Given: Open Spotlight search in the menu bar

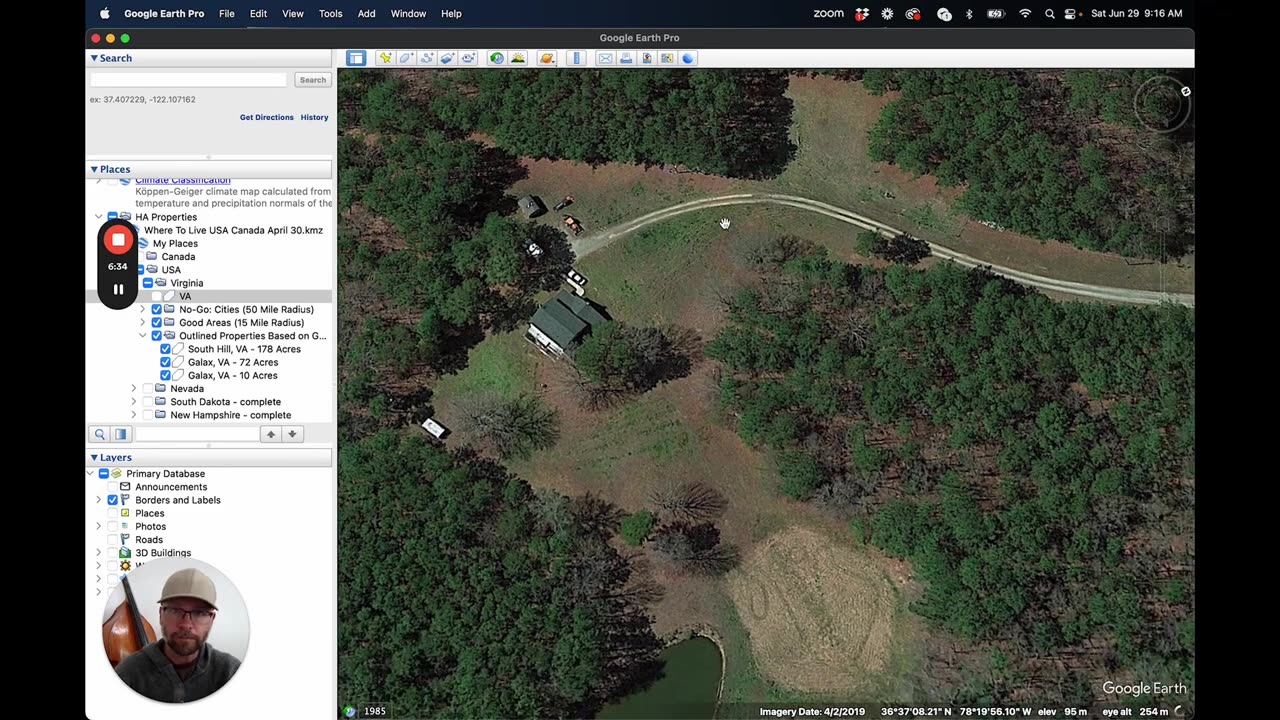Looking at the screenshot, I should (1049, 13).
